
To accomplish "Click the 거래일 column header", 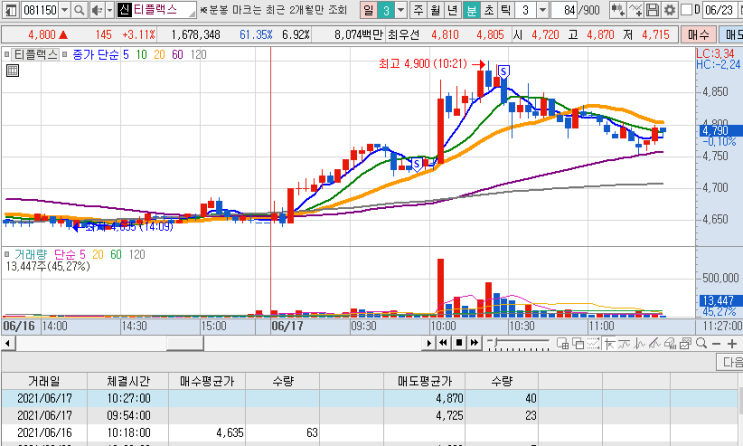I will click(x=45, y=381).
